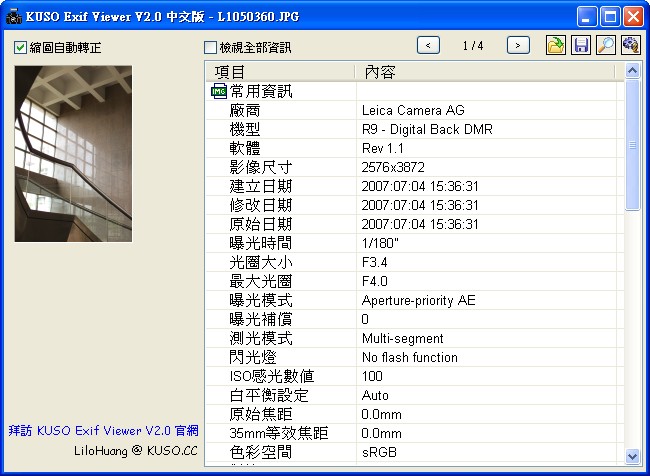Click the magnifying glass search icon
This screenshot has width=650, height=476.
tap(606, 45)
